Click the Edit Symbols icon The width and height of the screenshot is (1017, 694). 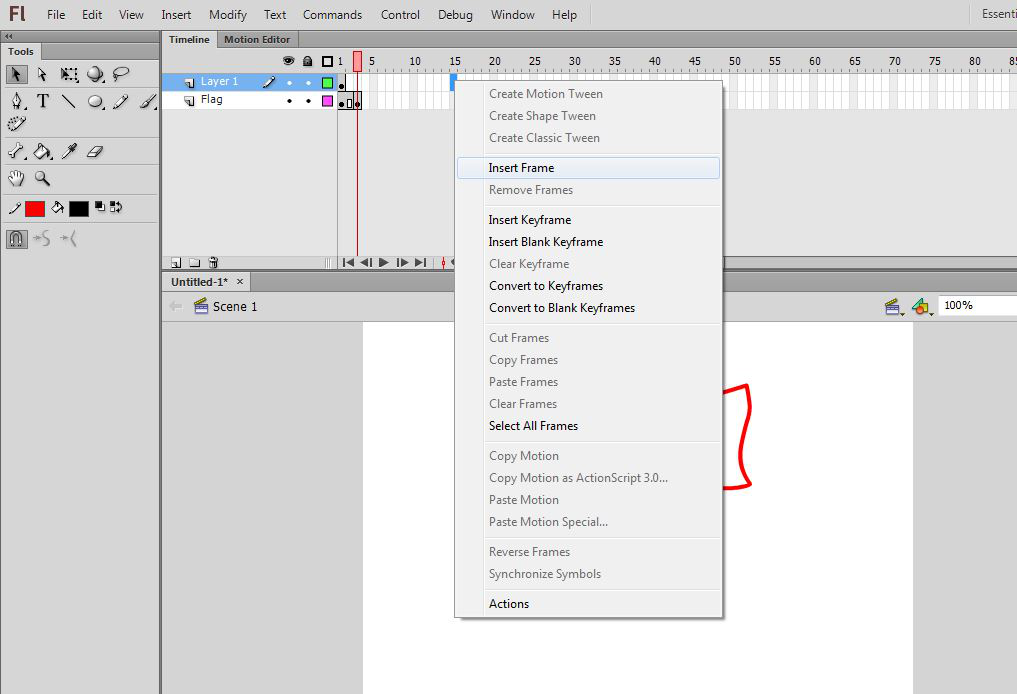pos(921,306)
